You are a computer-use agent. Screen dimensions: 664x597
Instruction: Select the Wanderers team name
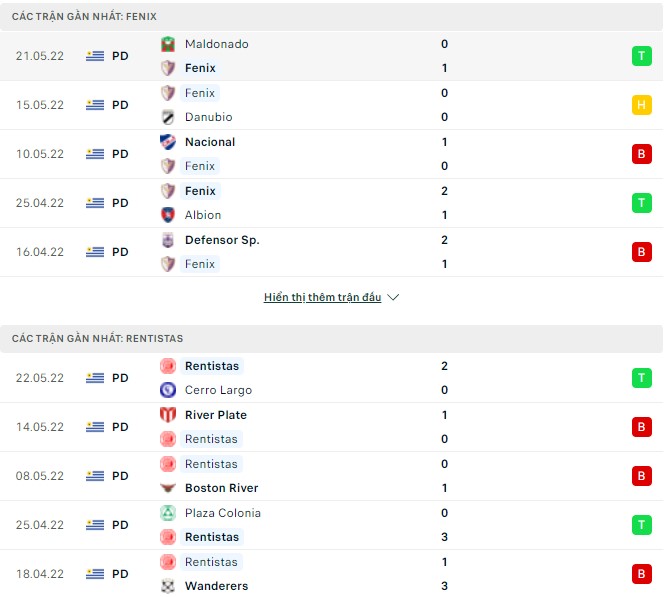216,586
